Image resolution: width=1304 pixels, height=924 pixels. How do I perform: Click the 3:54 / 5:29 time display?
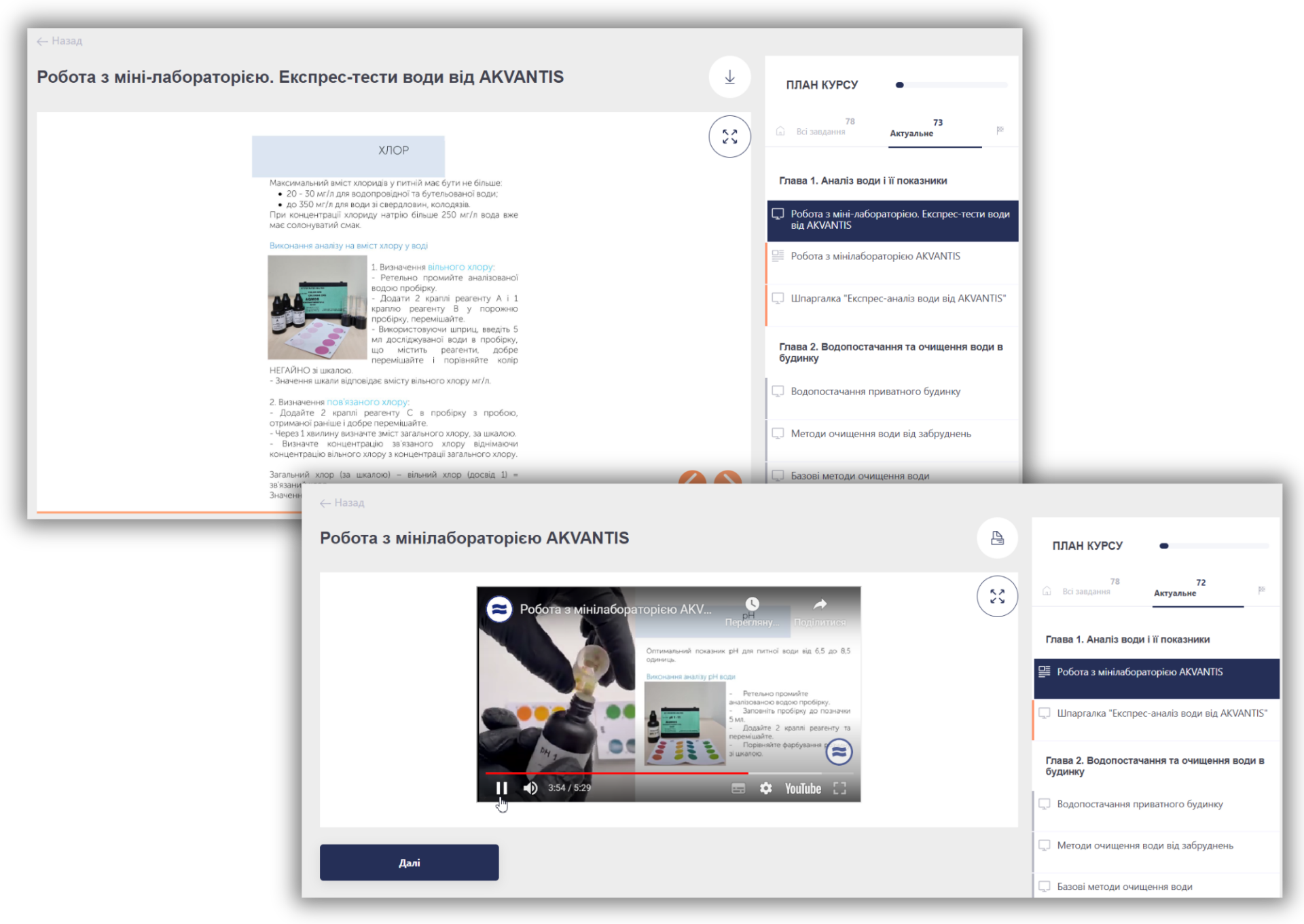point(569,788)
